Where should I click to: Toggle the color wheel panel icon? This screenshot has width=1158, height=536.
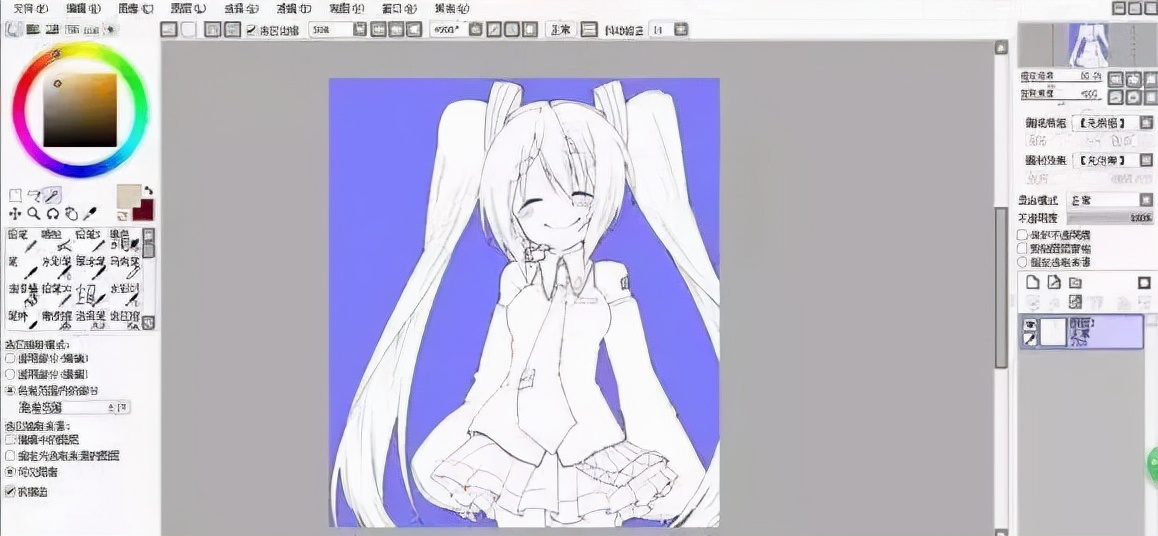[13, 30]
